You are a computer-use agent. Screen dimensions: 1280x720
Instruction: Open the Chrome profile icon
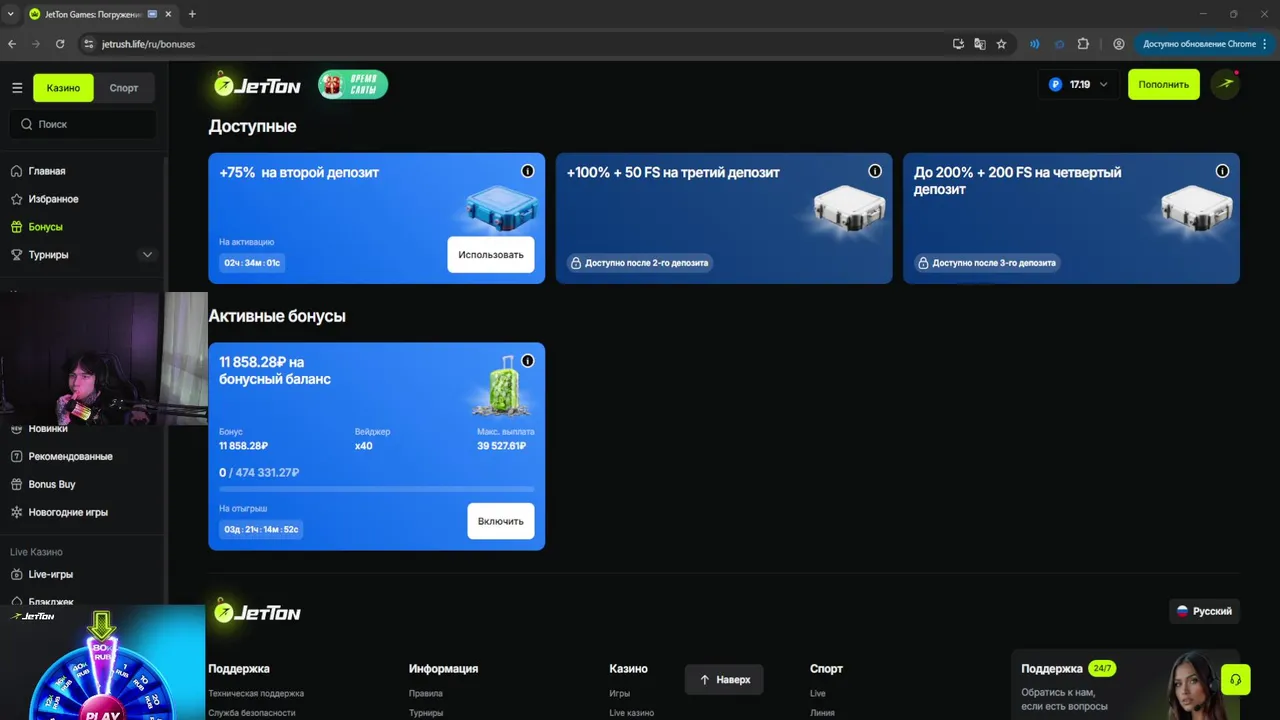click(1119, 44)
